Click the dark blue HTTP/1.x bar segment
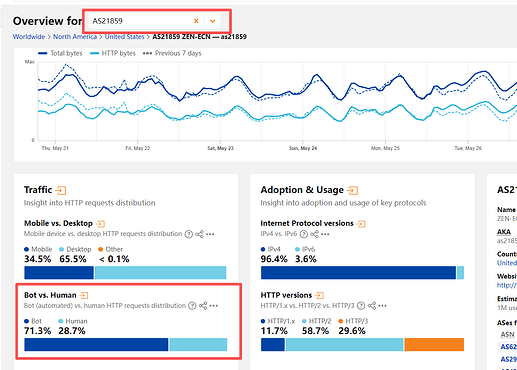The height and width of the screenshot is (370, 517). click(273, 345)
